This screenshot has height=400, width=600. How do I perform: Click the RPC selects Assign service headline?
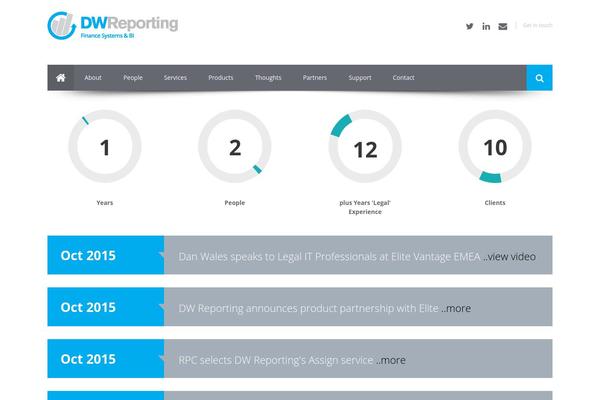[x=276, y=360]
